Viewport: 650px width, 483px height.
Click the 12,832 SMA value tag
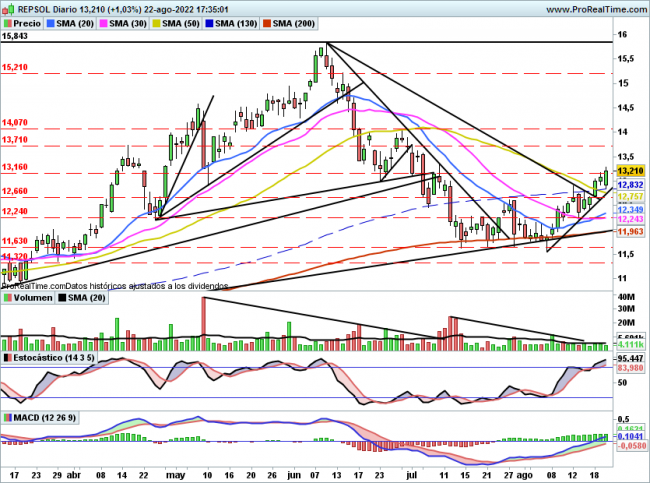pos(629,185)
